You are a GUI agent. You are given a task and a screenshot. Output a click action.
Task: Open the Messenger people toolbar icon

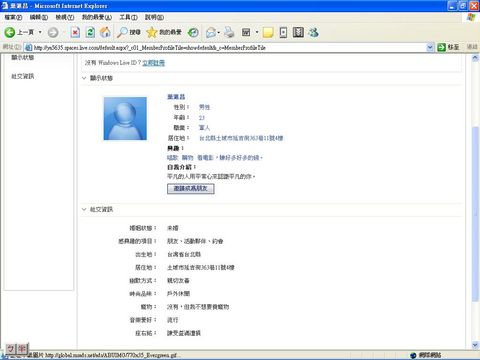[x=313, y=32]
